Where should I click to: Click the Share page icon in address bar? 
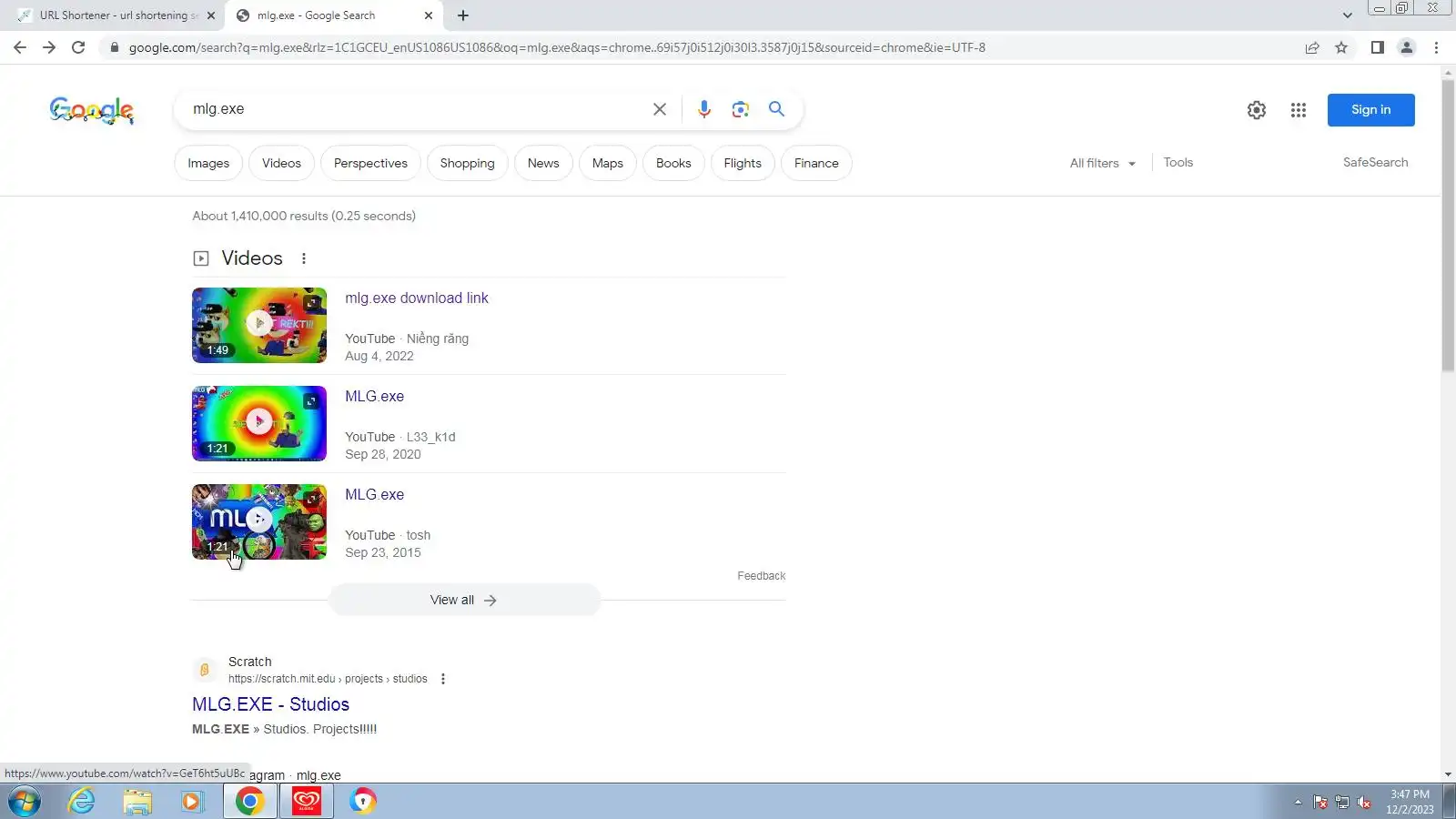tap(1312, 47)
